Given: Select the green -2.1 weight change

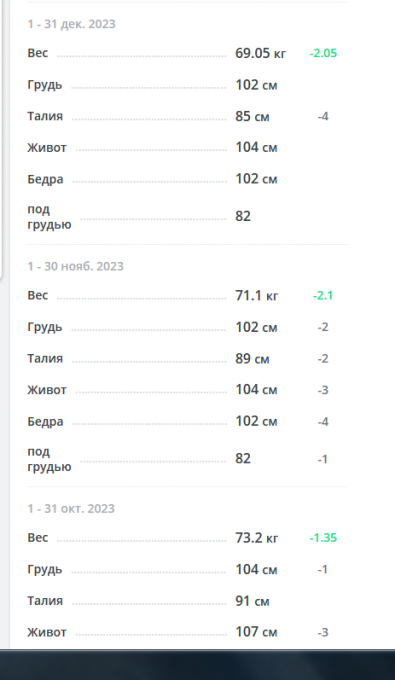Looking at the screenshot, I should (x=323, y=296).
